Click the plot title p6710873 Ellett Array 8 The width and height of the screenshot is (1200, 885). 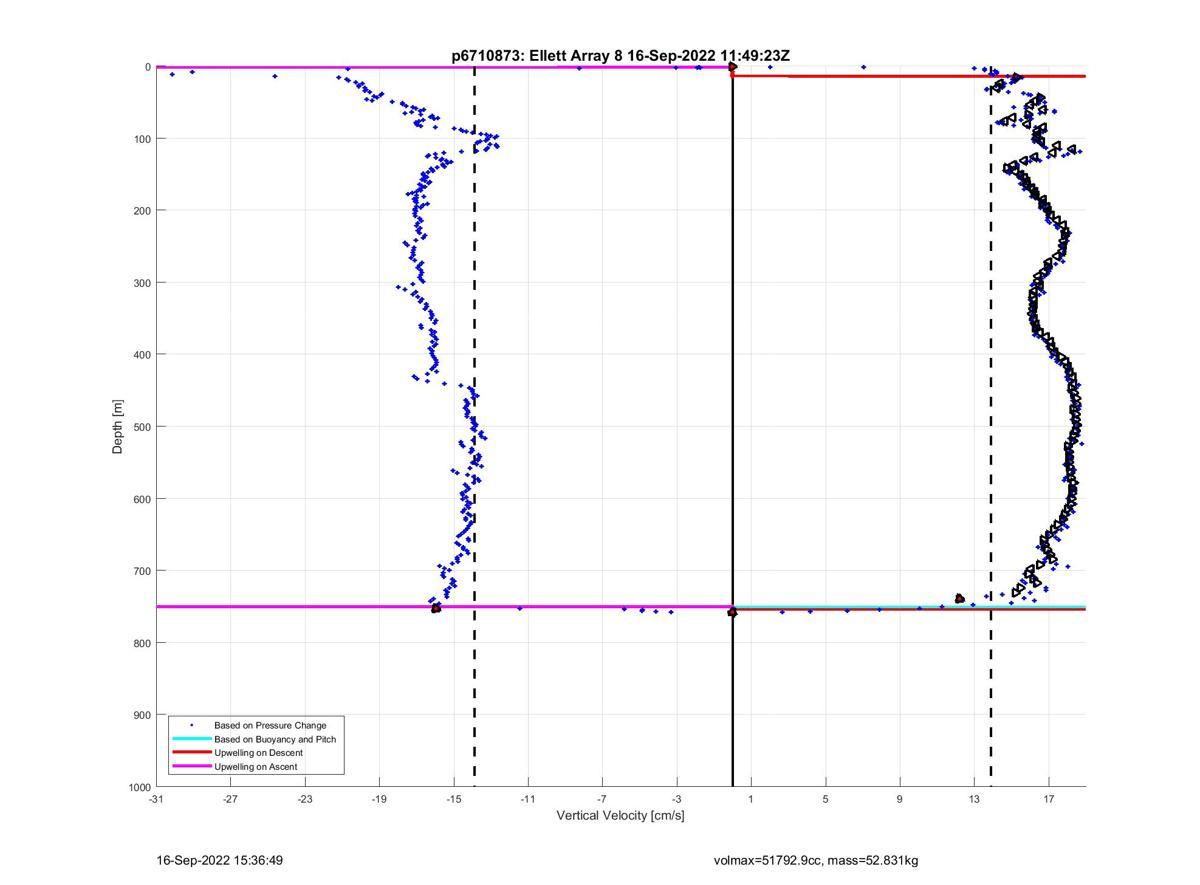coord(620,56)
